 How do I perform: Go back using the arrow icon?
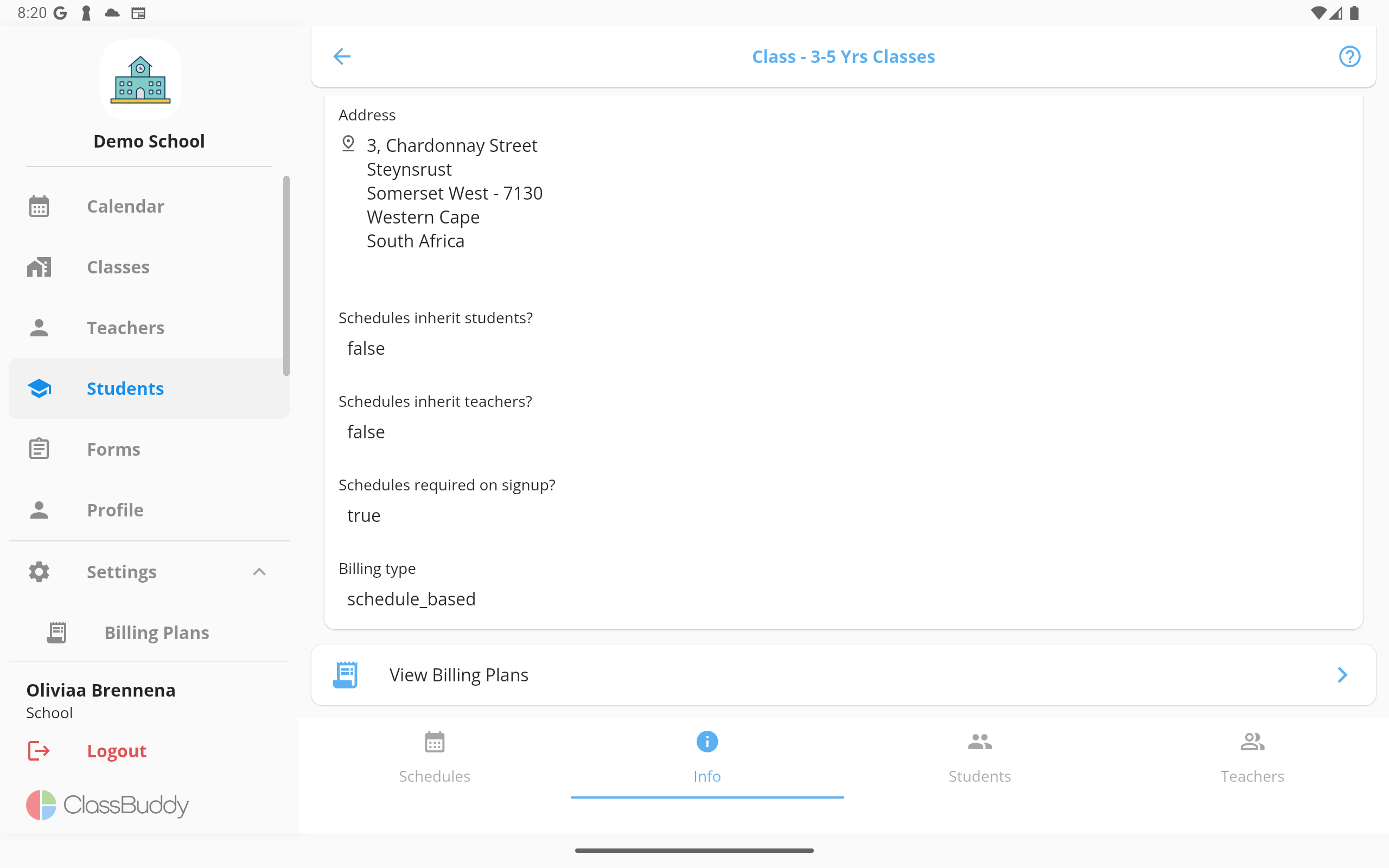click(341, 56)
